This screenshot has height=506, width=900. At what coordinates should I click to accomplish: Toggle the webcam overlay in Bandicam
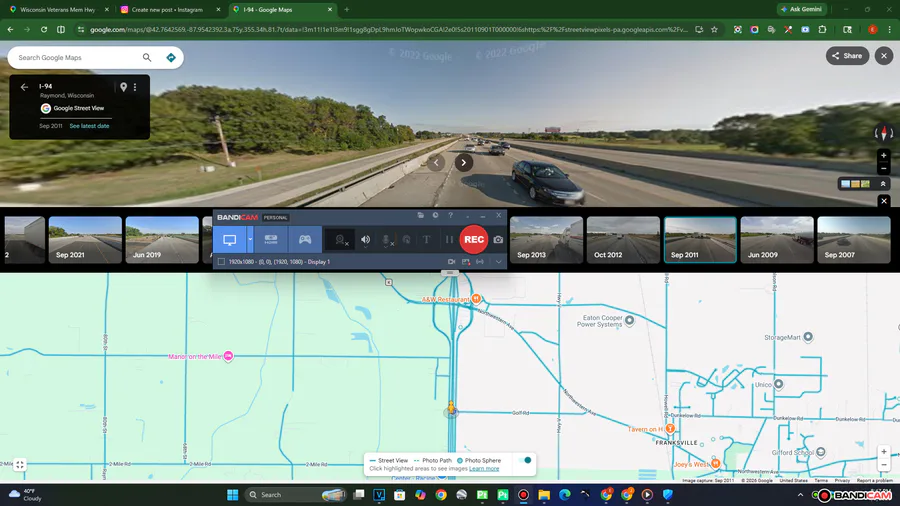(x=341, y=240)
